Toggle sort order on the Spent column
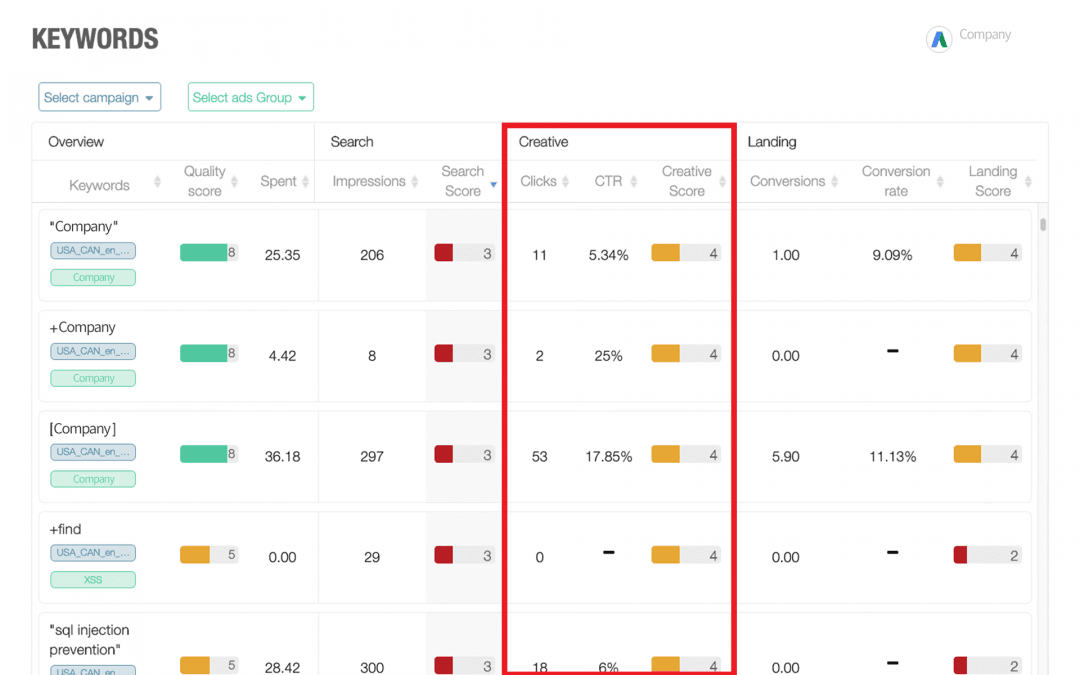The height and width of the screenshot is (675, 1080). point(304,181)
